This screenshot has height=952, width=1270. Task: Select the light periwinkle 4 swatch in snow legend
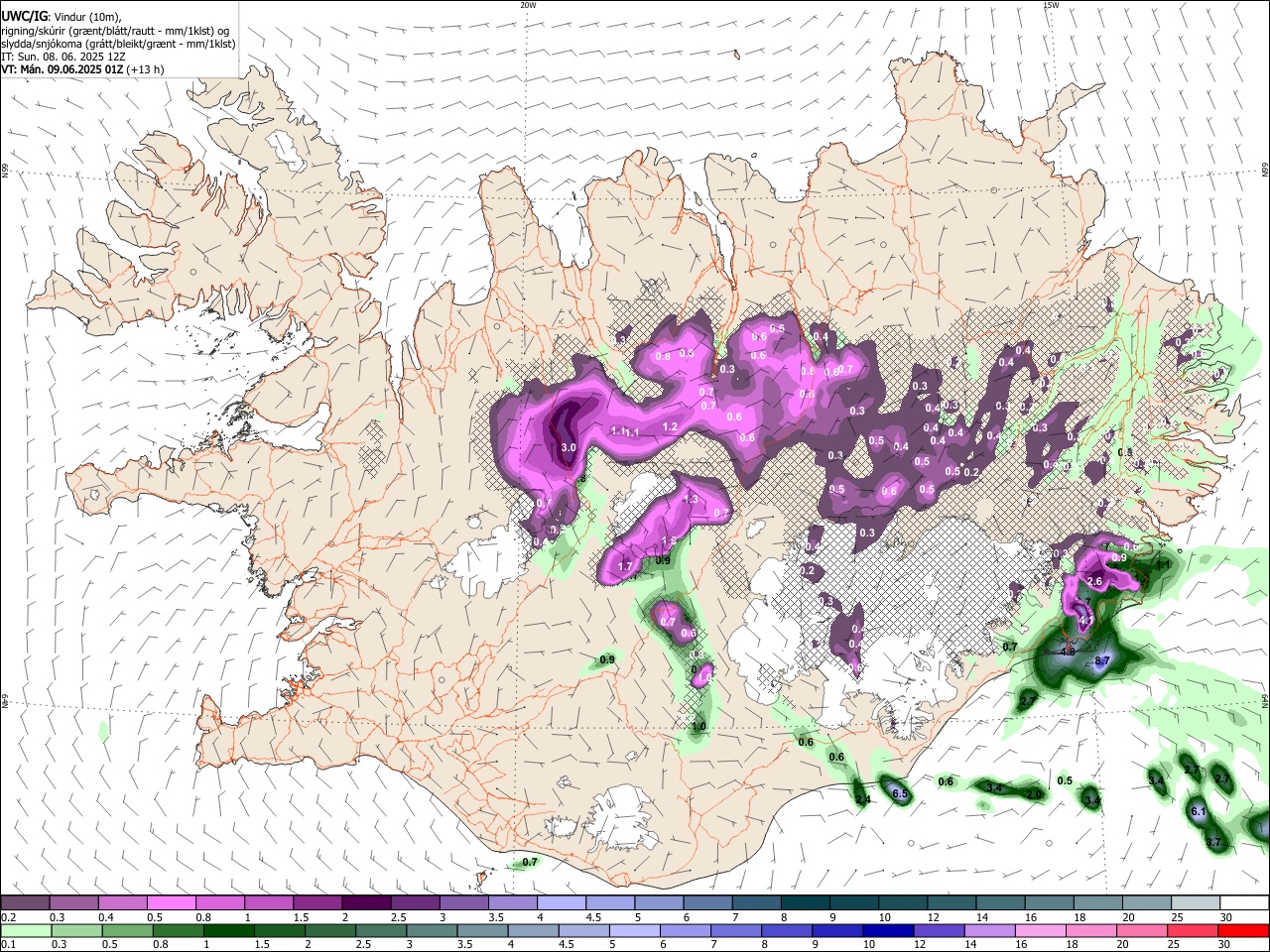(x=561, y=903)
